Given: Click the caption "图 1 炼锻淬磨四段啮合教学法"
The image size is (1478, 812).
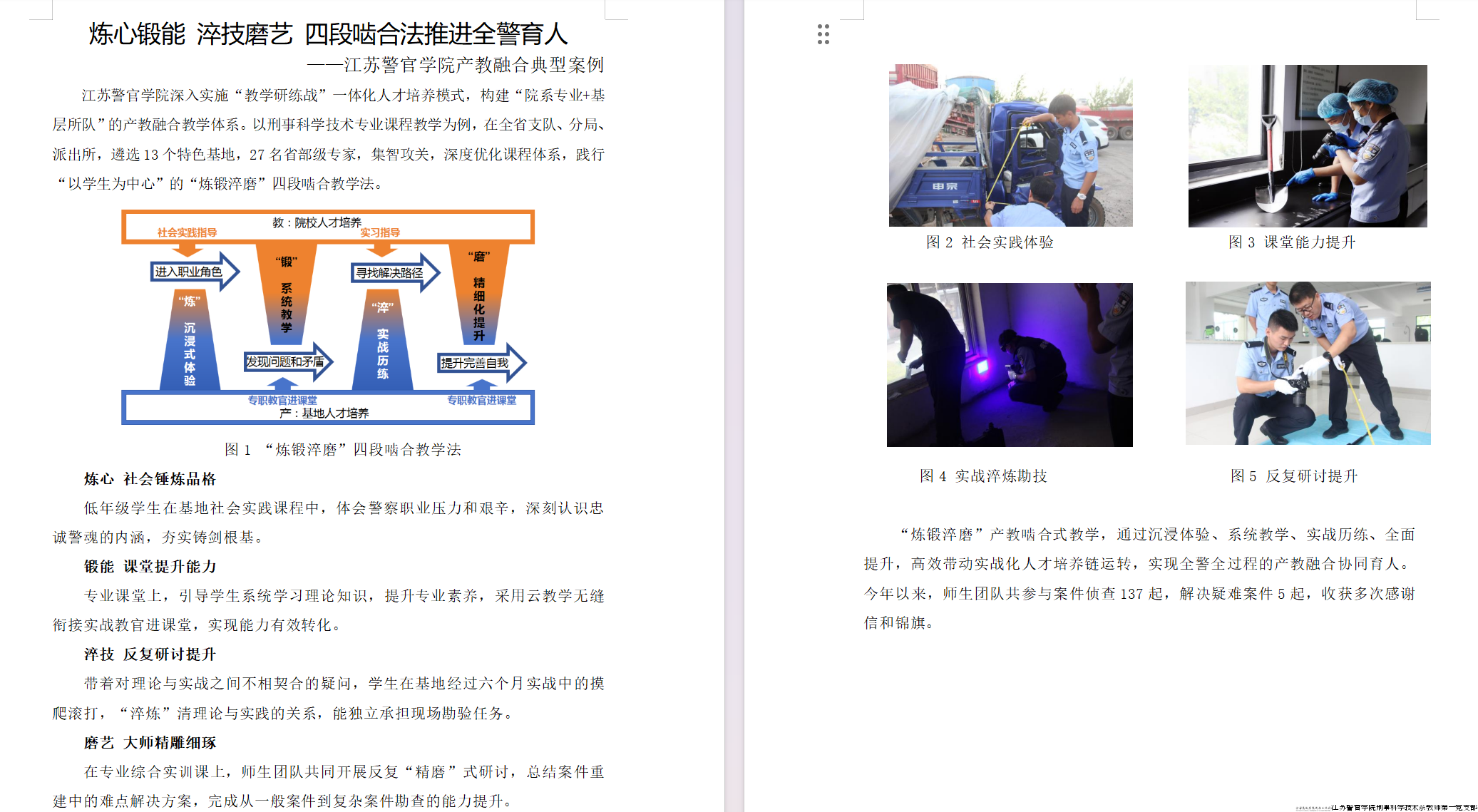Looking at the screenshot, I should (342, 450).
